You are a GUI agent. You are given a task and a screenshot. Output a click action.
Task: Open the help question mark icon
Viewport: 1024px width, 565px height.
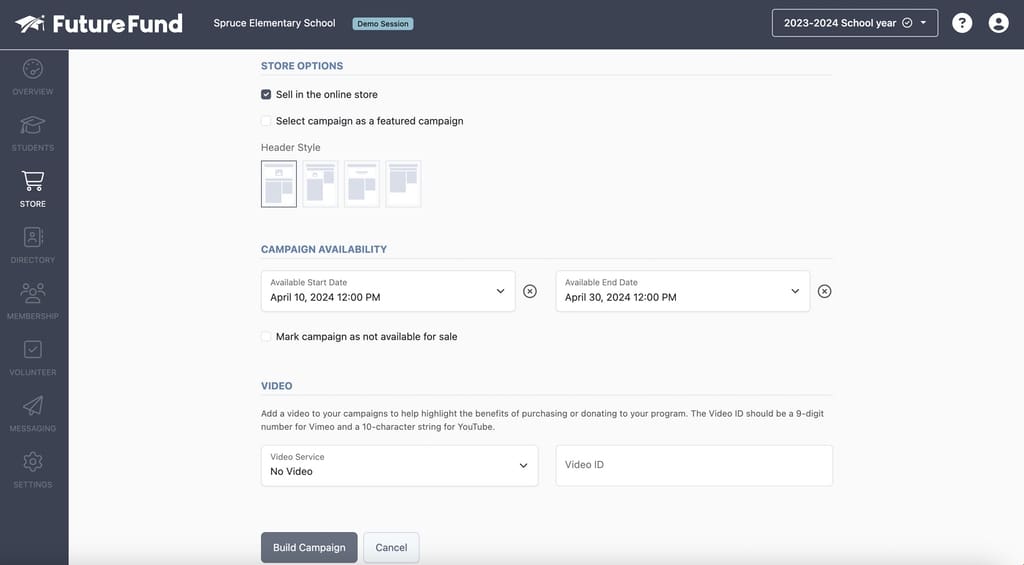point(962,24)
